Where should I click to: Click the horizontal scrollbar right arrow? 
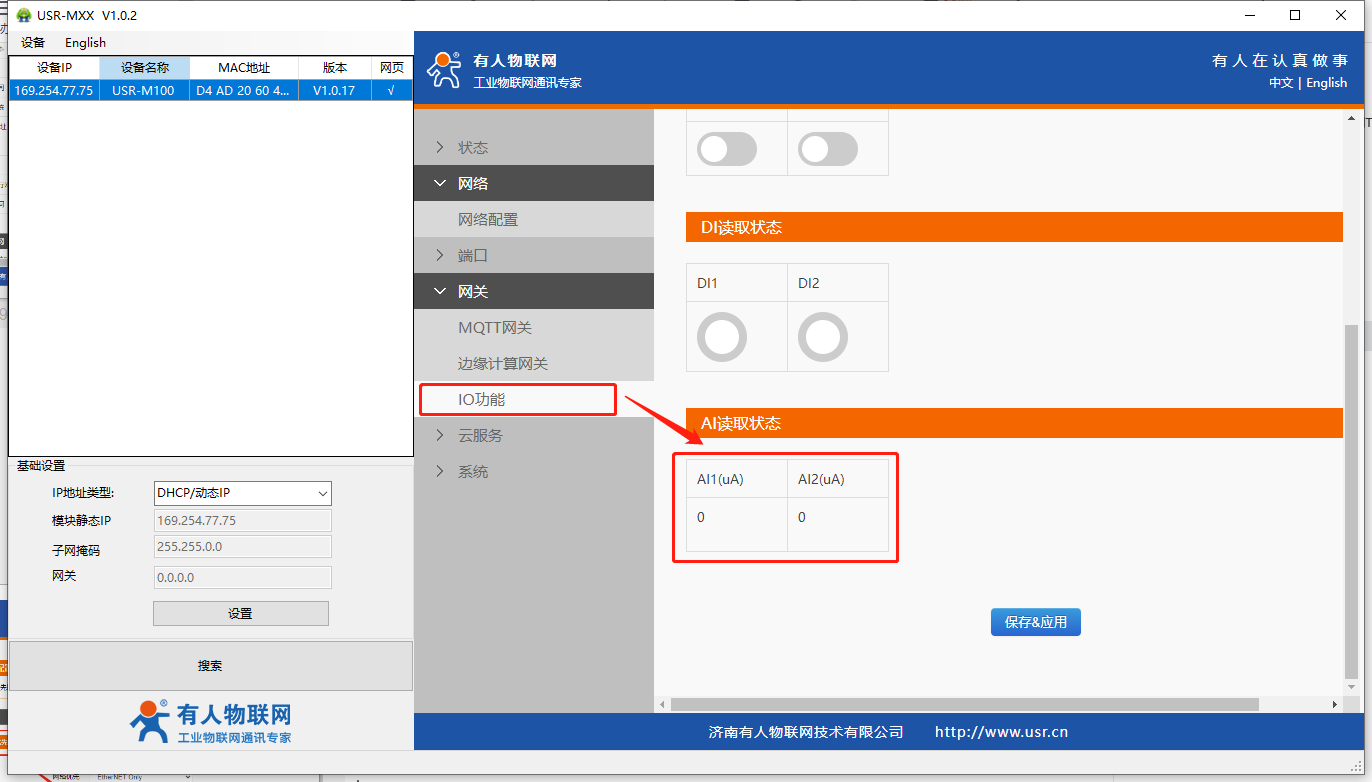point(1335,705)
